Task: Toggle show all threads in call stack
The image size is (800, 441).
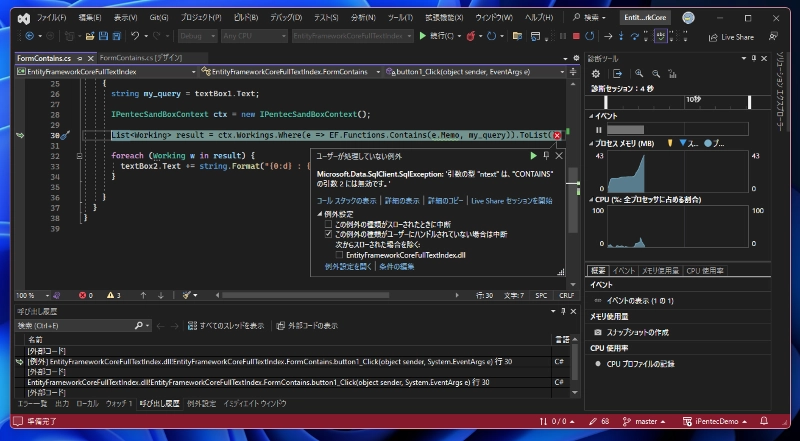Action: click(x=226, y=326)
